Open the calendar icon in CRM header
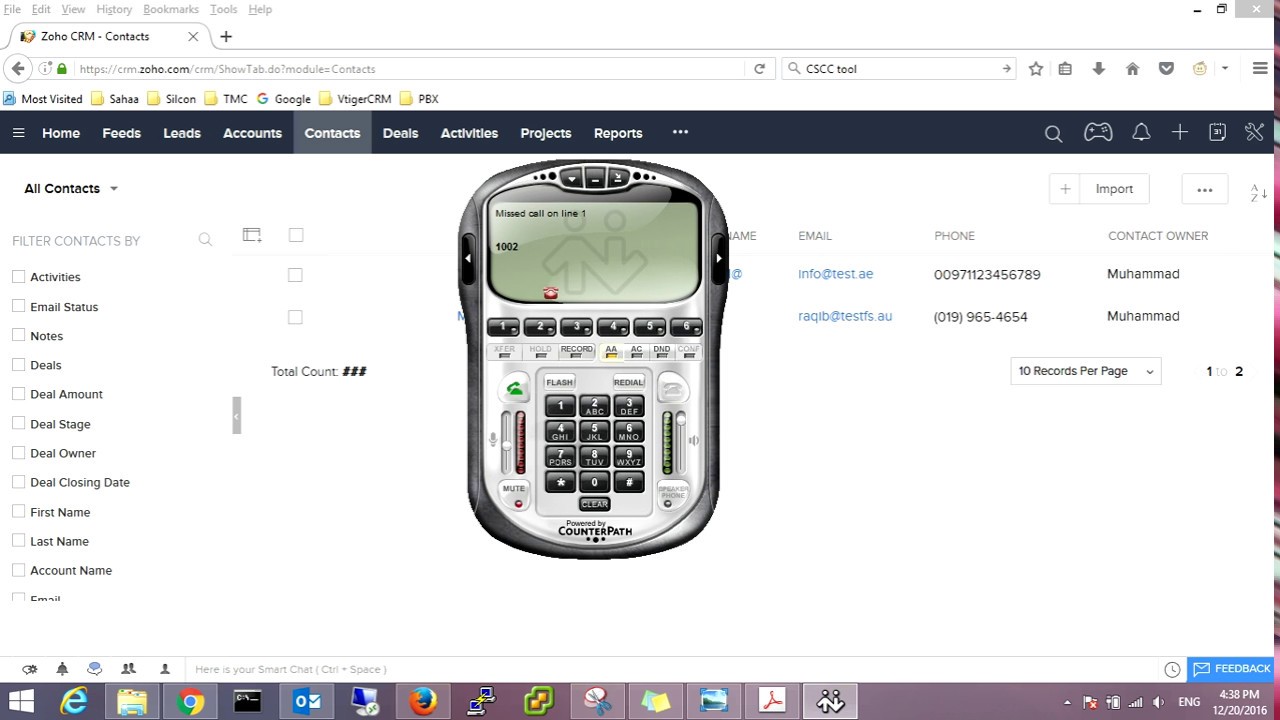 (x=1217, y=132)
